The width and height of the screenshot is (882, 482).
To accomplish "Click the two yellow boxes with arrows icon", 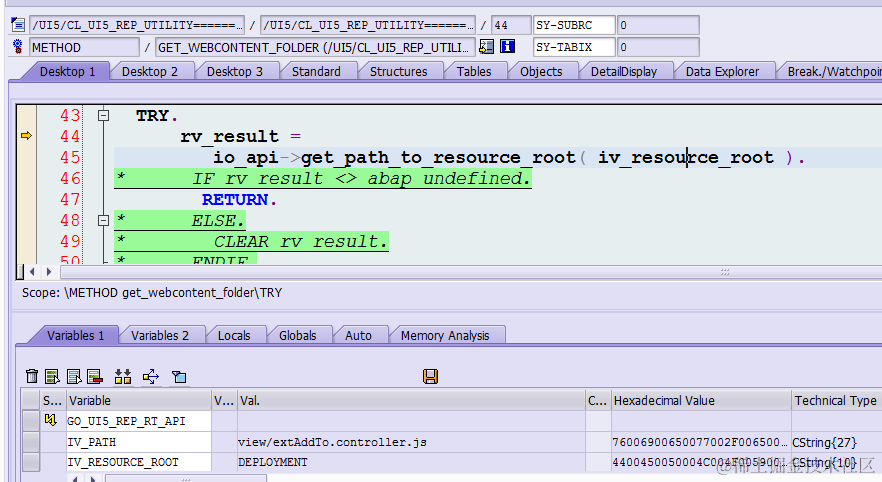I will (x=123, y=376).
